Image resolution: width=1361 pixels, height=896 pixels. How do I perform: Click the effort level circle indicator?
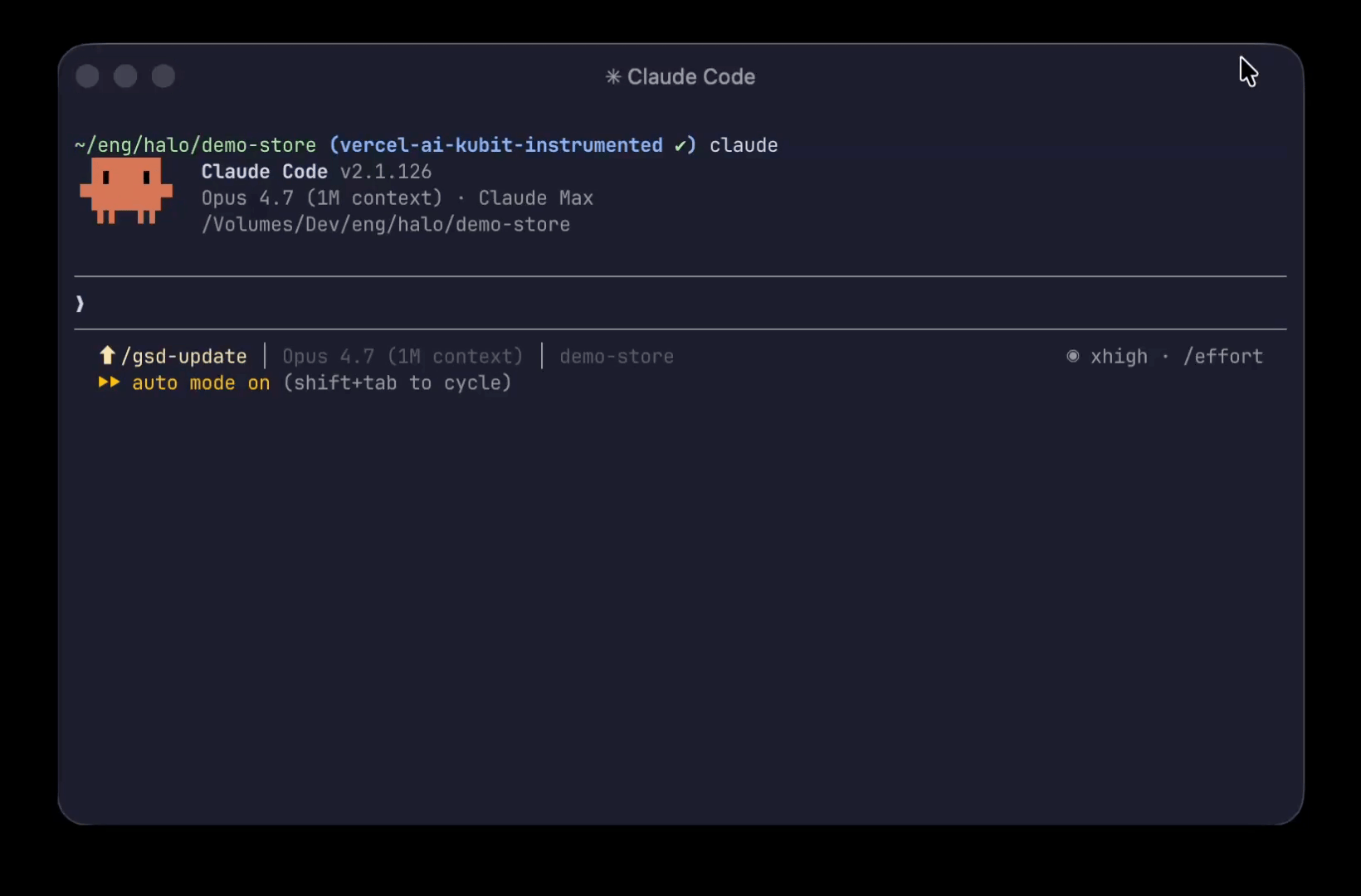[x=1073, y=356]
